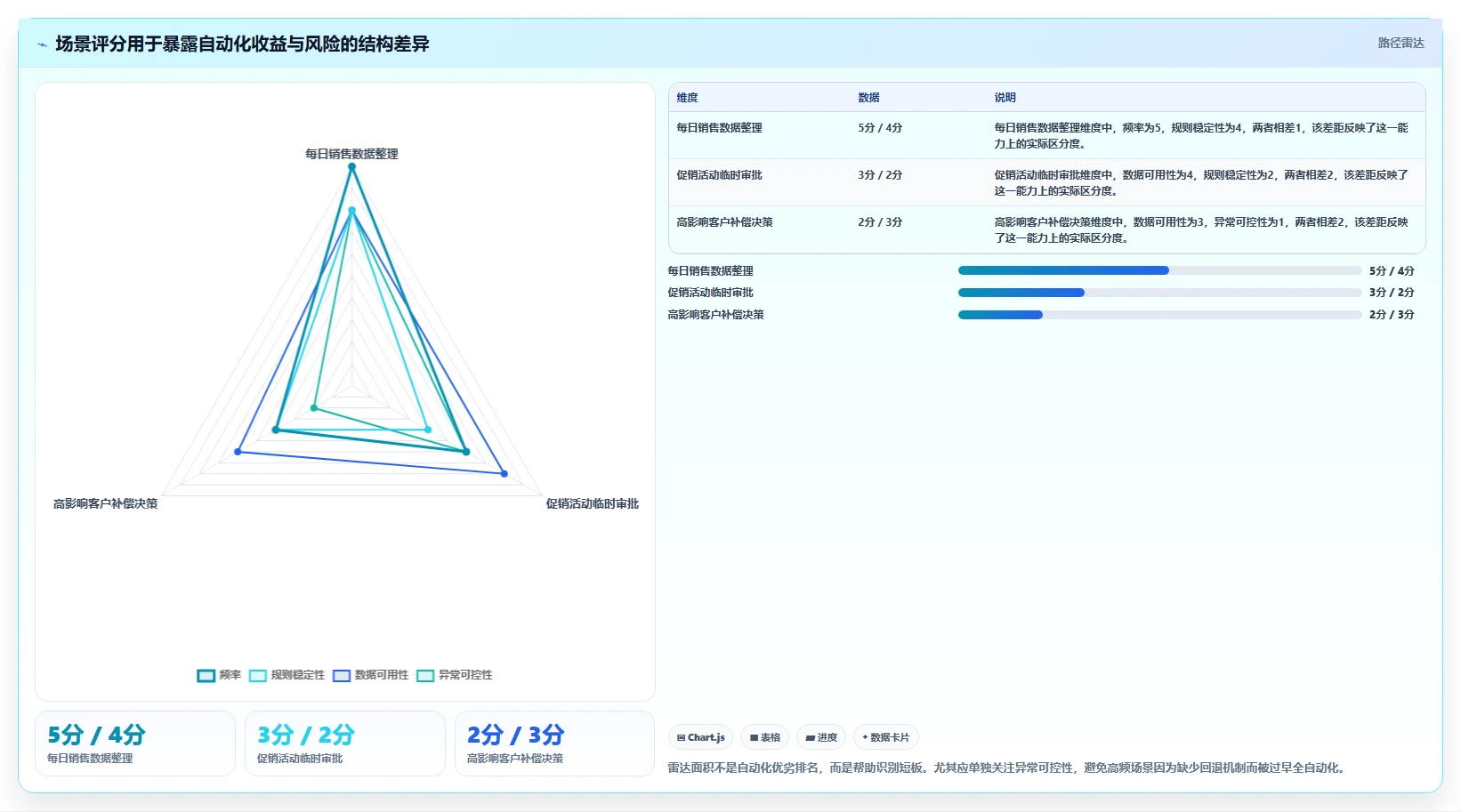1461x812 pixels.
Task: Click the 表格 tag
Action: click(x=764, y=737)
